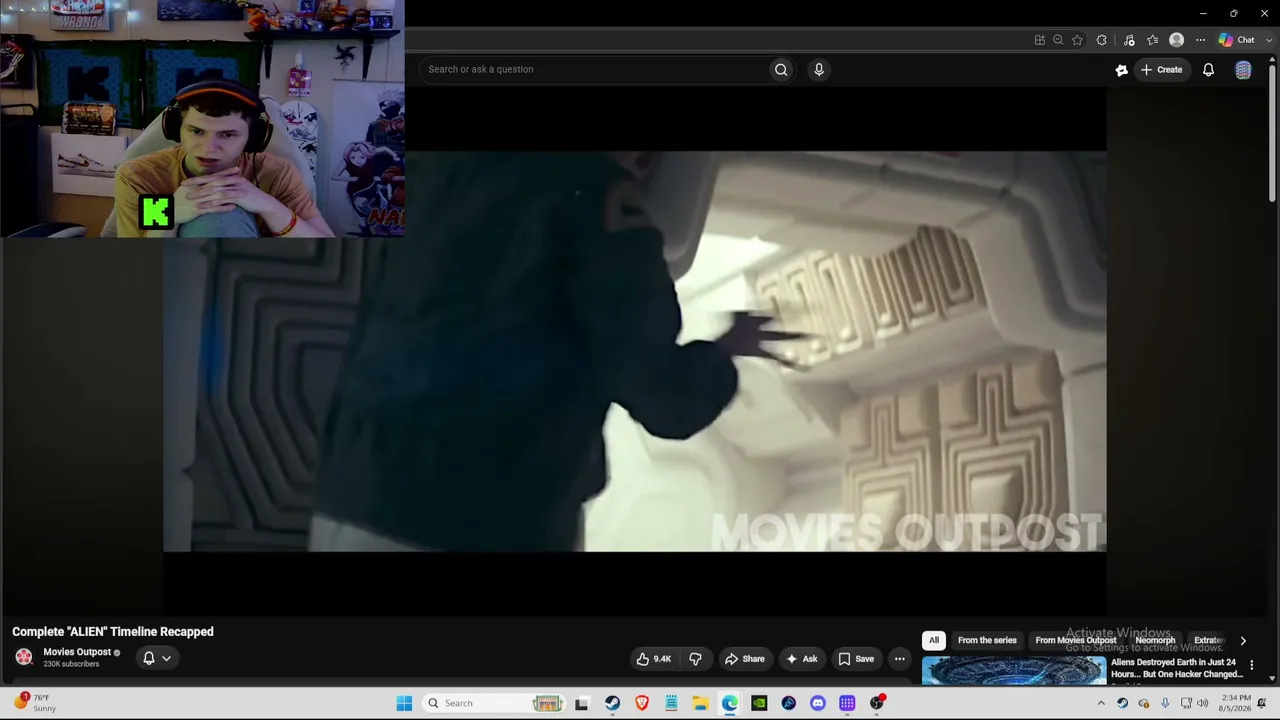Open the favorites list icon

(1153, 40)
